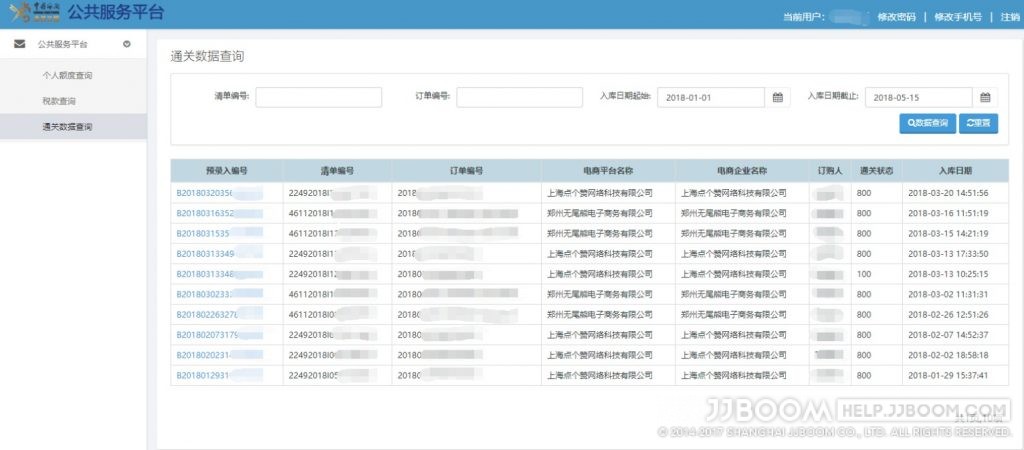This screenshot has height=450, width=1024.
Task: Open 税款查询 in sidebar
Action: click(x=59, y=101)
